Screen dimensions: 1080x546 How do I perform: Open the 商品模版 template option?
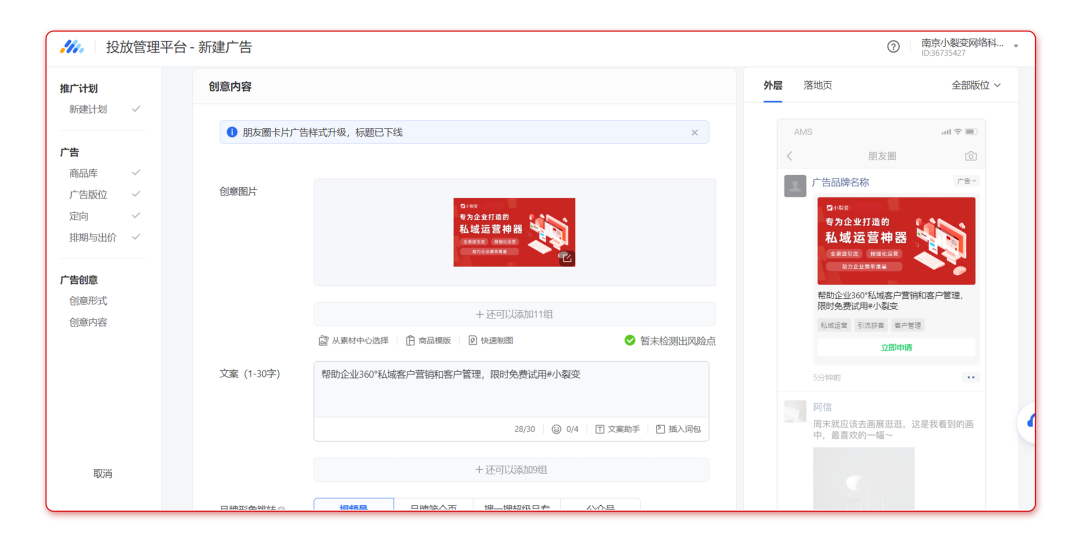pyautogui.click(x=428, y=341)
